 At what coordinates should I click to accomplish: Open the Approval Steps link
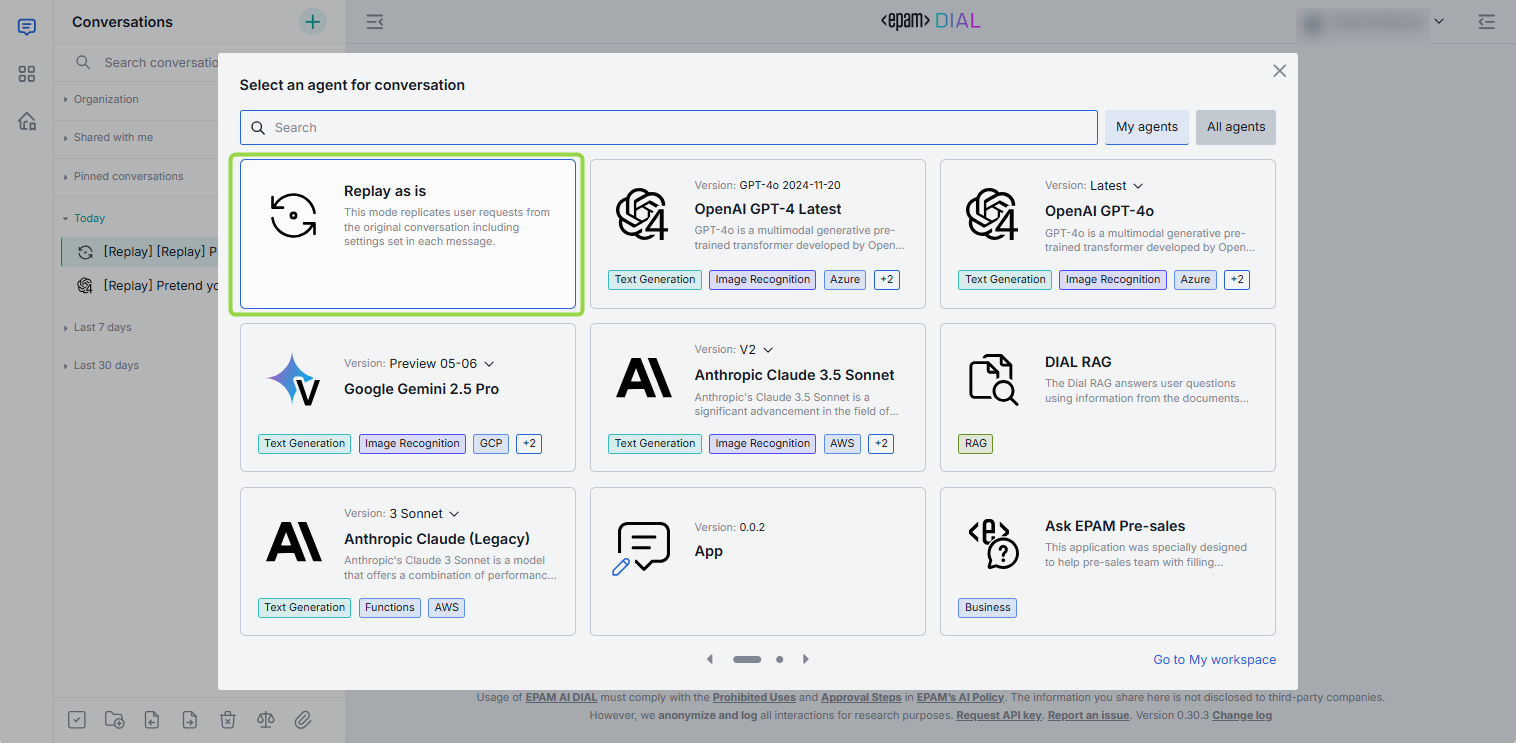point(861,697)
